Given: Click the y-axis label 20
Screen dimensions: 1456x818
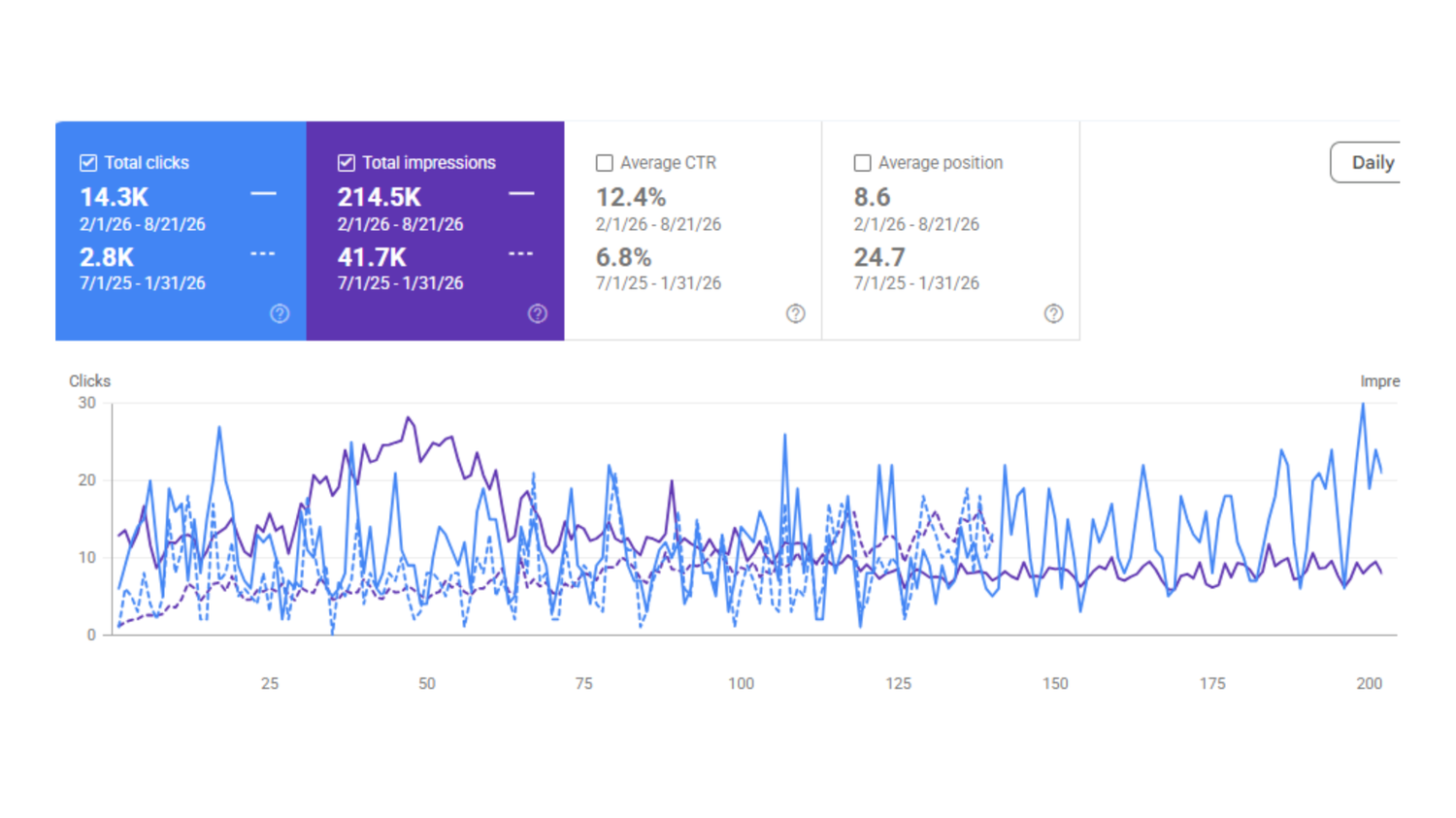Looking at the screenshot, I should [x=87, y=480].
